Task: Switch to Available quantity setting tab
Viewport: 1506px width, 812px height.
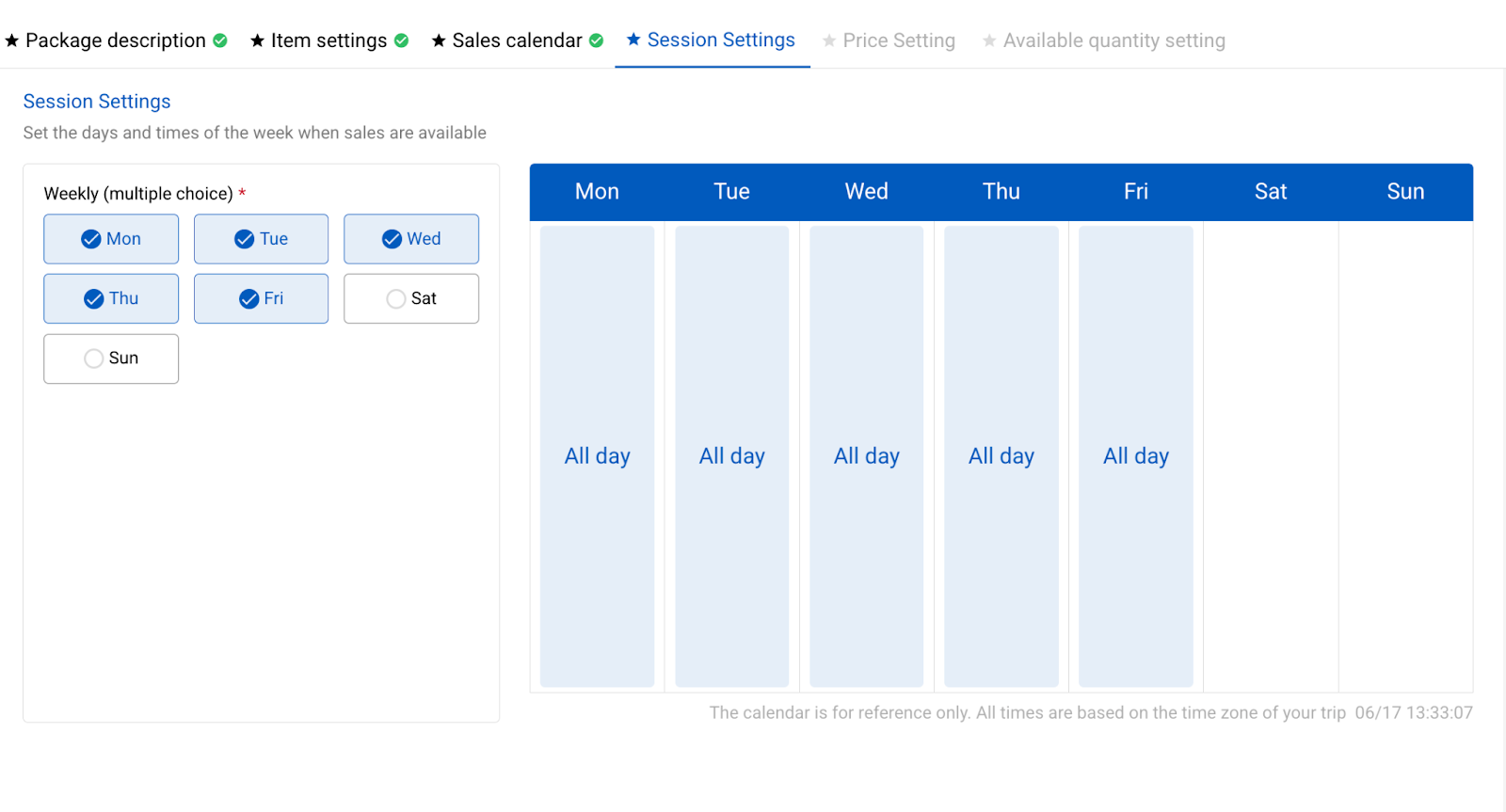Action: point(1103,40)
